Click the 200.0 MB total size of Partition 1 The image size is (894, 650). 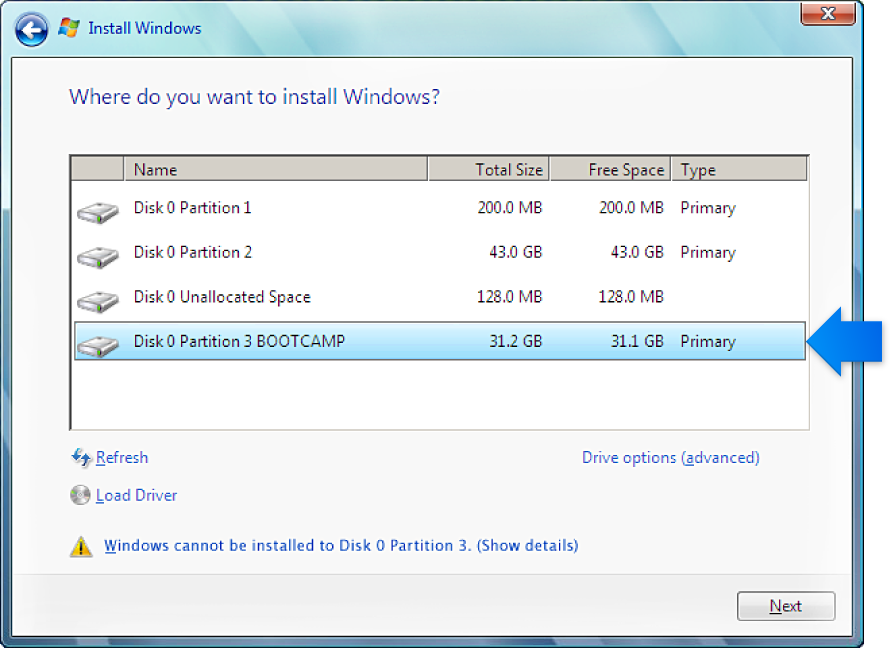(510, 208)
